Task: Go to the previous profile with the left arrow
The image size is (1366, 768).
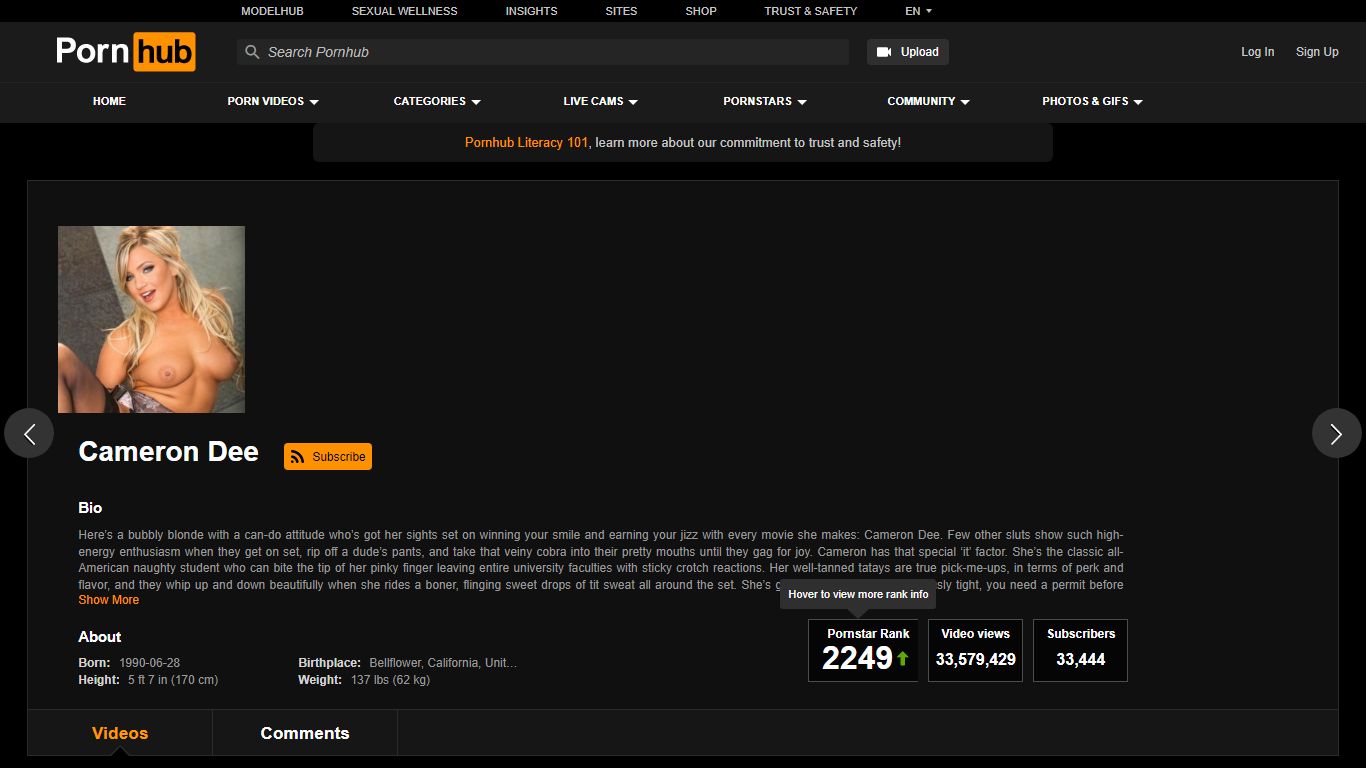Action: point(29,433)
